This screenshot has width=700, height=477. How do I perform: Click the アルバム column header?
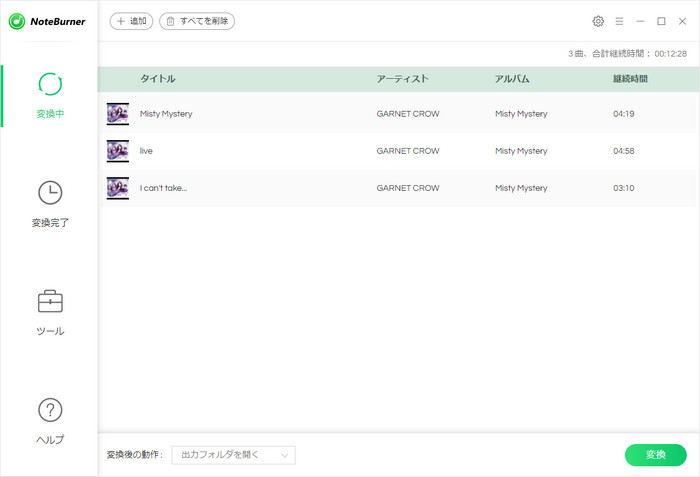[512, 79]
